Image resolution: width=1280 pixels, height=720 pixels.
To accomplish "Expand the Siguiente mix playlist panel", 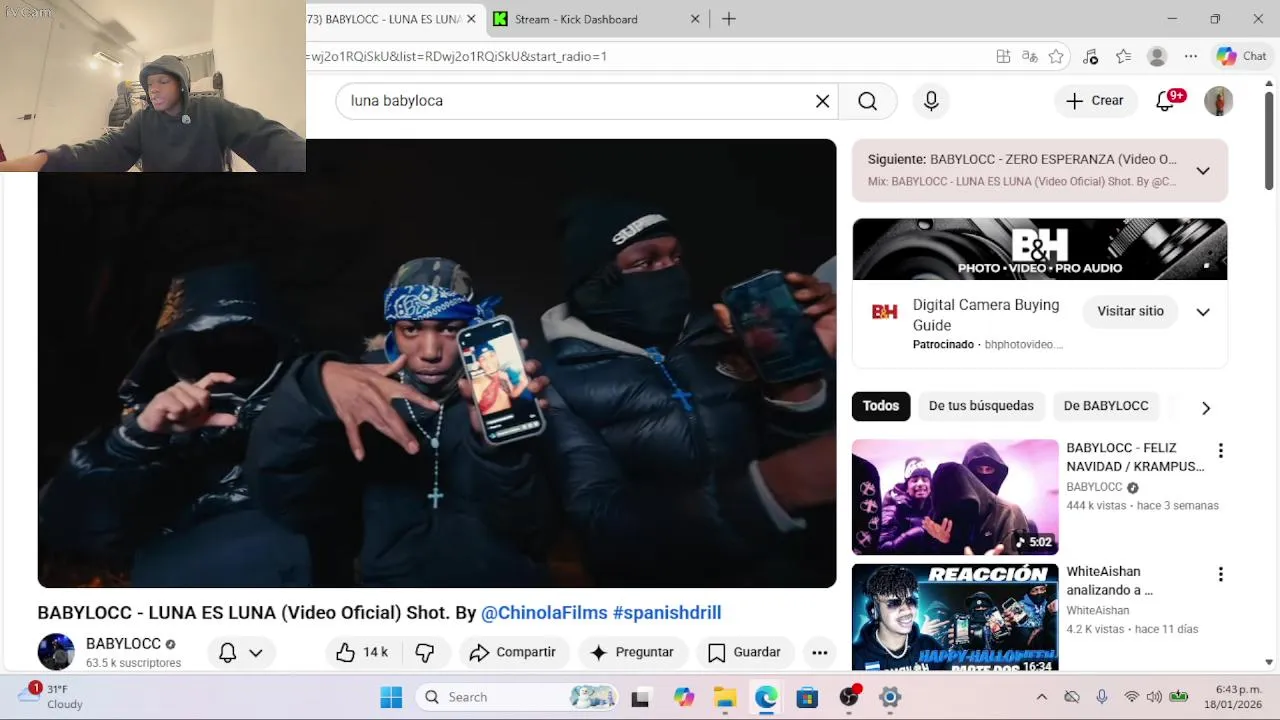I will point(1203,171).
